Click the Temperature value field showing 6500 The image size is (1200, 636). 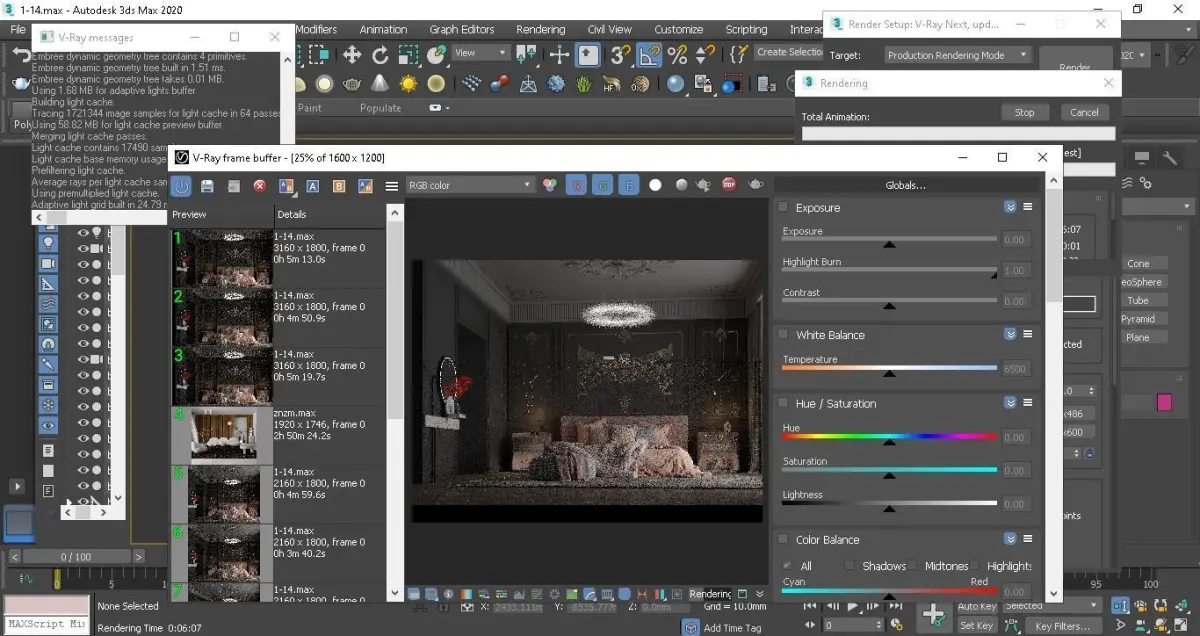(x=1015, y=369)
